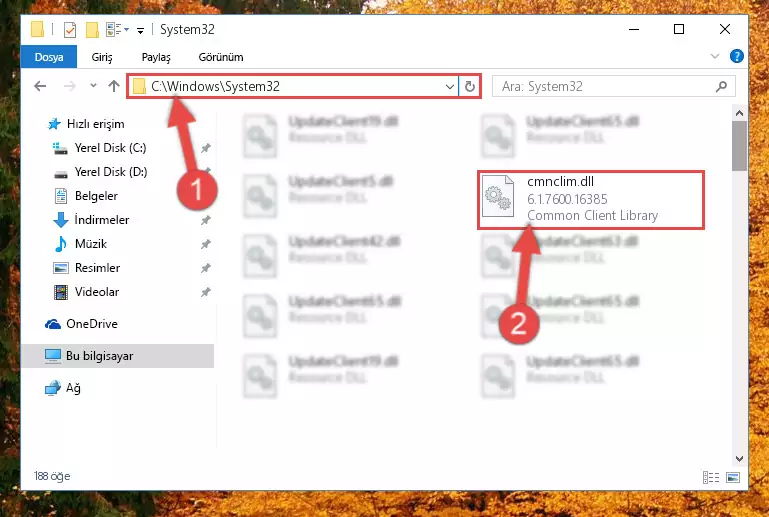Click the Müzik note icon
This screenshot has height=517, width=769.
coord(61,244)
